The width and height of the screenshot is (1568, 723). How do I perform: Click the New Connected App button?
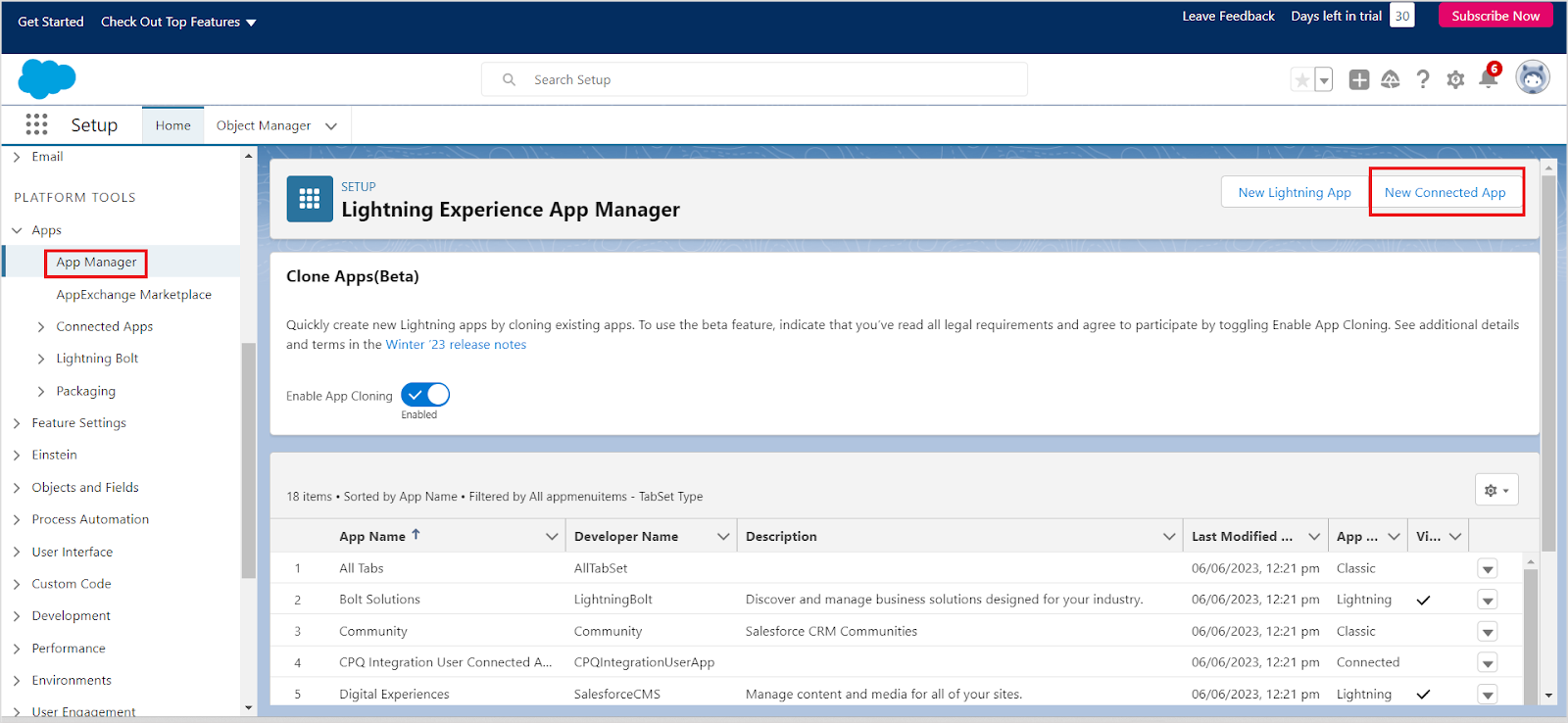point(1445,192)
